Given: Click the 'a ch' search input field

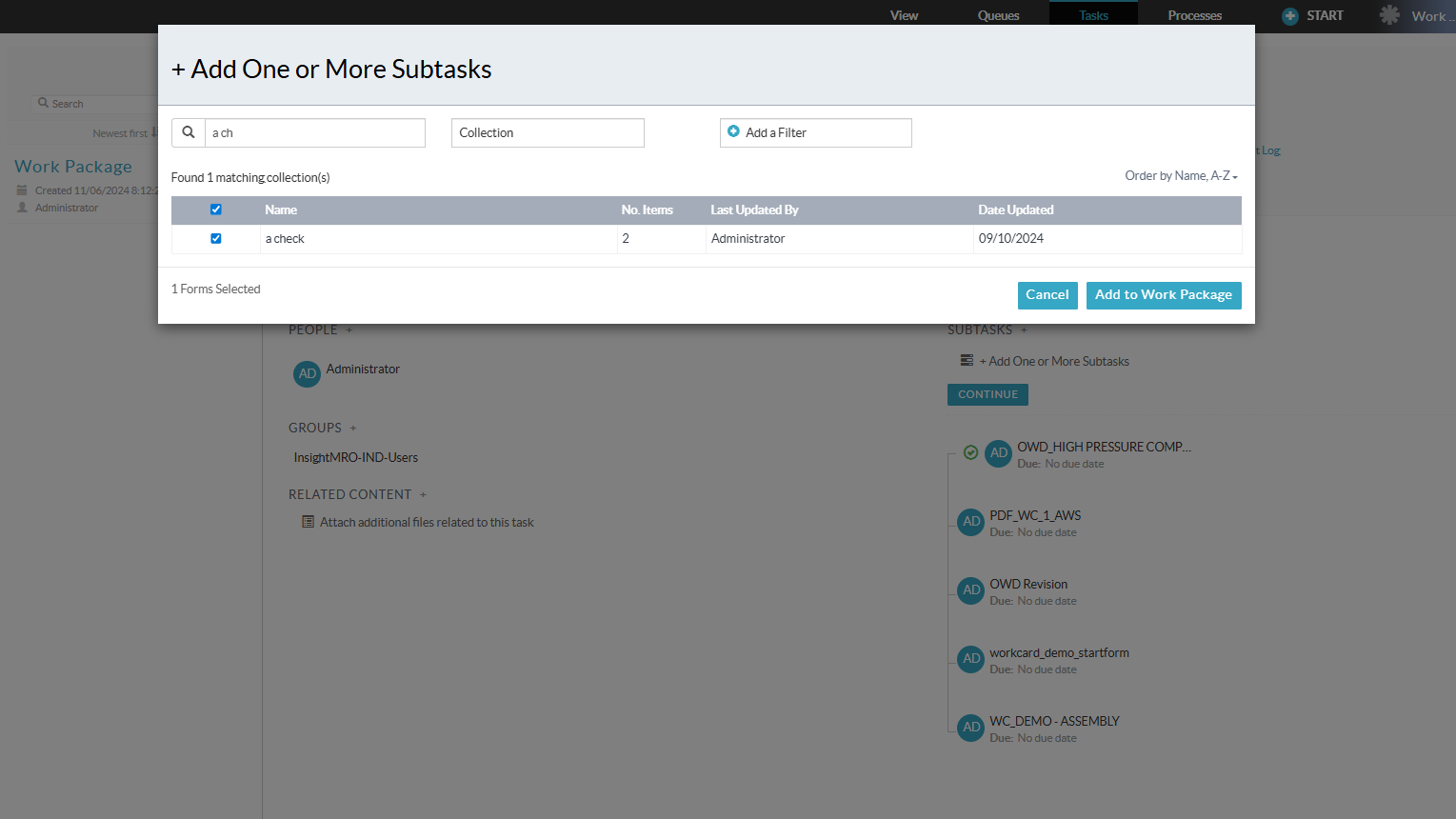Looking at the screenshot, I should point(315,132).
